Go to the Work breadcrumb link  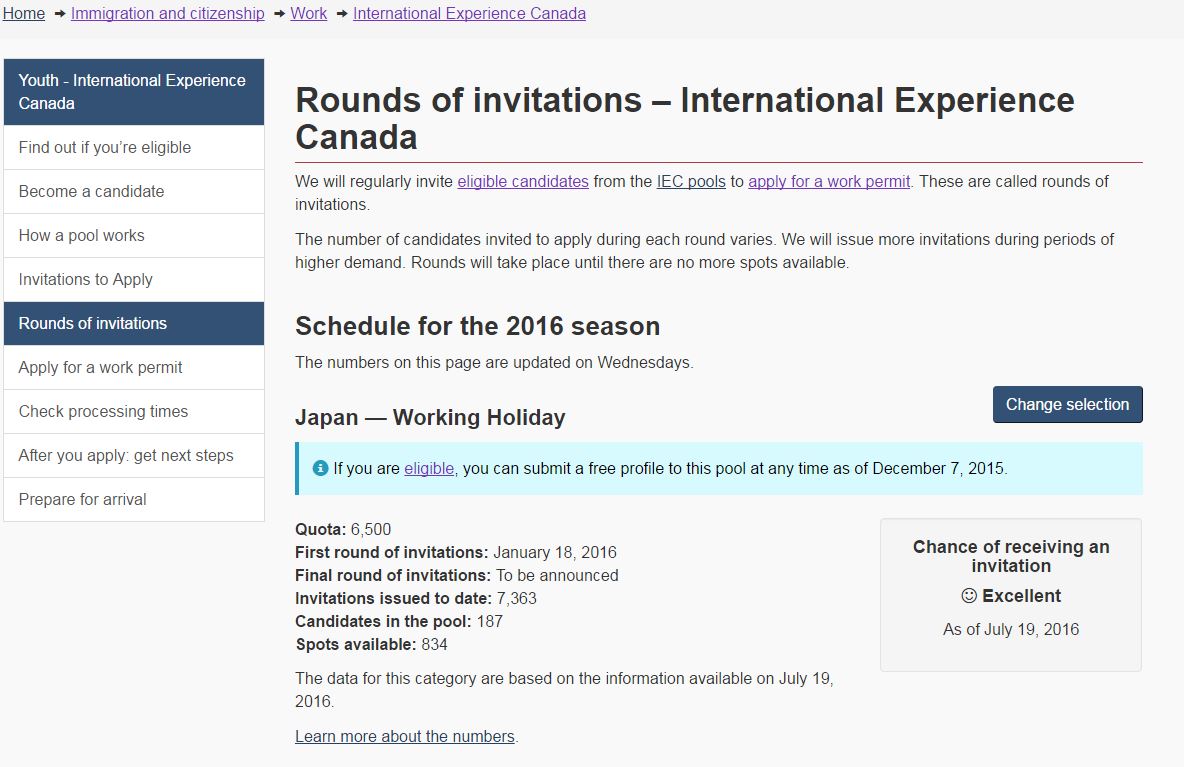[309, 14]
